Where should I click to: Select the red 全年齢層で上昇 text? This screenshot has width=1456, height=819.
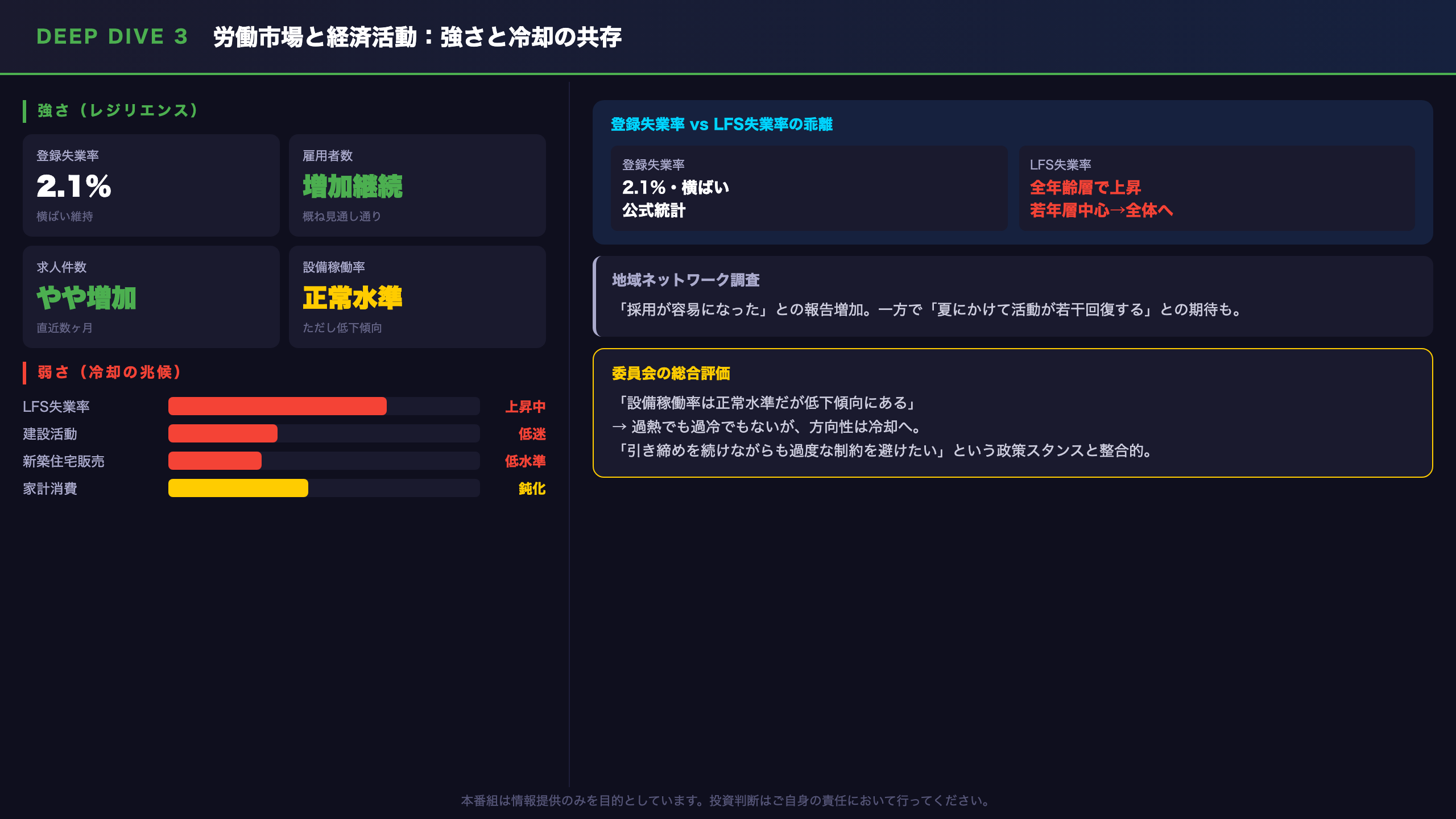(x=1086, y=187)
